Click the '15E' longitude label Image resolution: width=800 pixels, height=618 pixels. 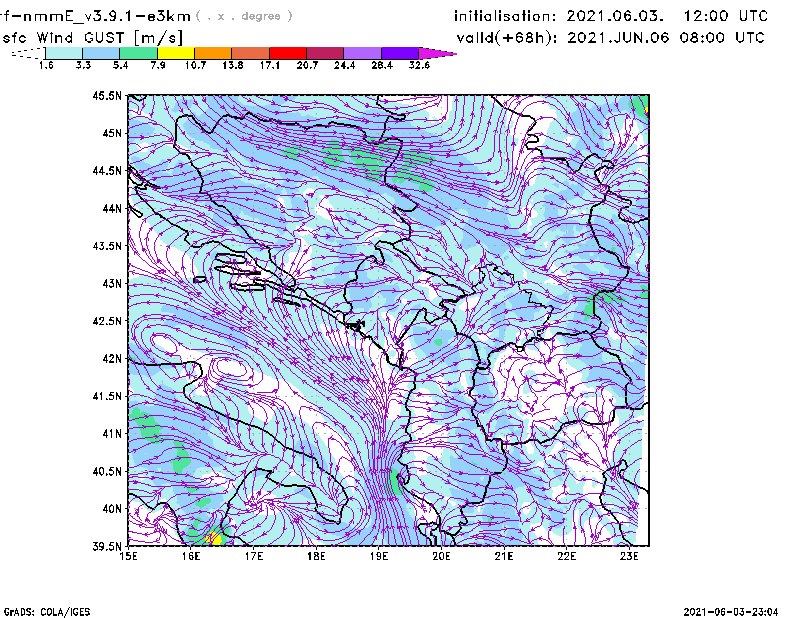[128, 556]
